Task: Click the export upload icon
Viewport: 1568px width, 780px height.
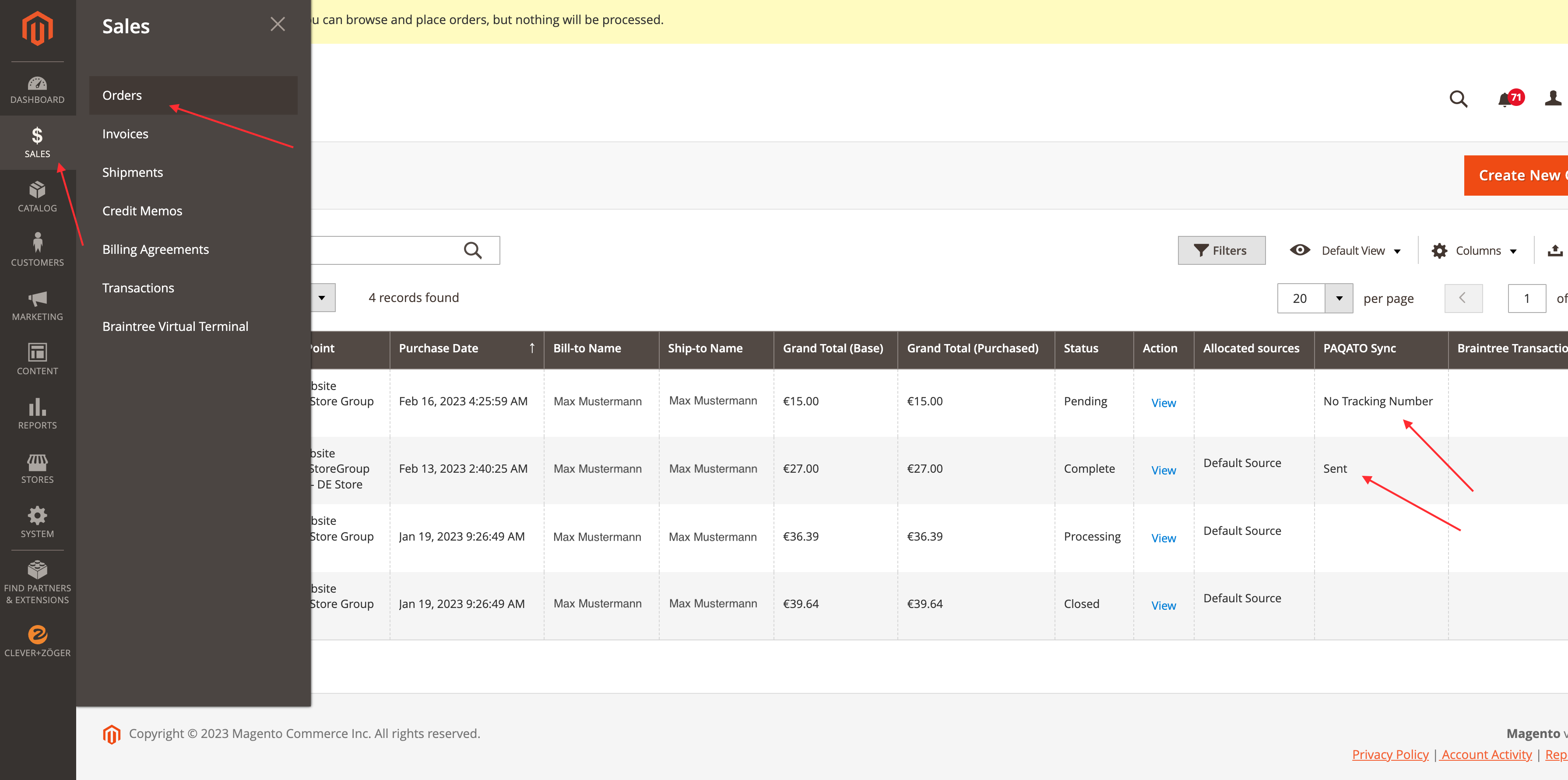Action: tap(1555, 250)
